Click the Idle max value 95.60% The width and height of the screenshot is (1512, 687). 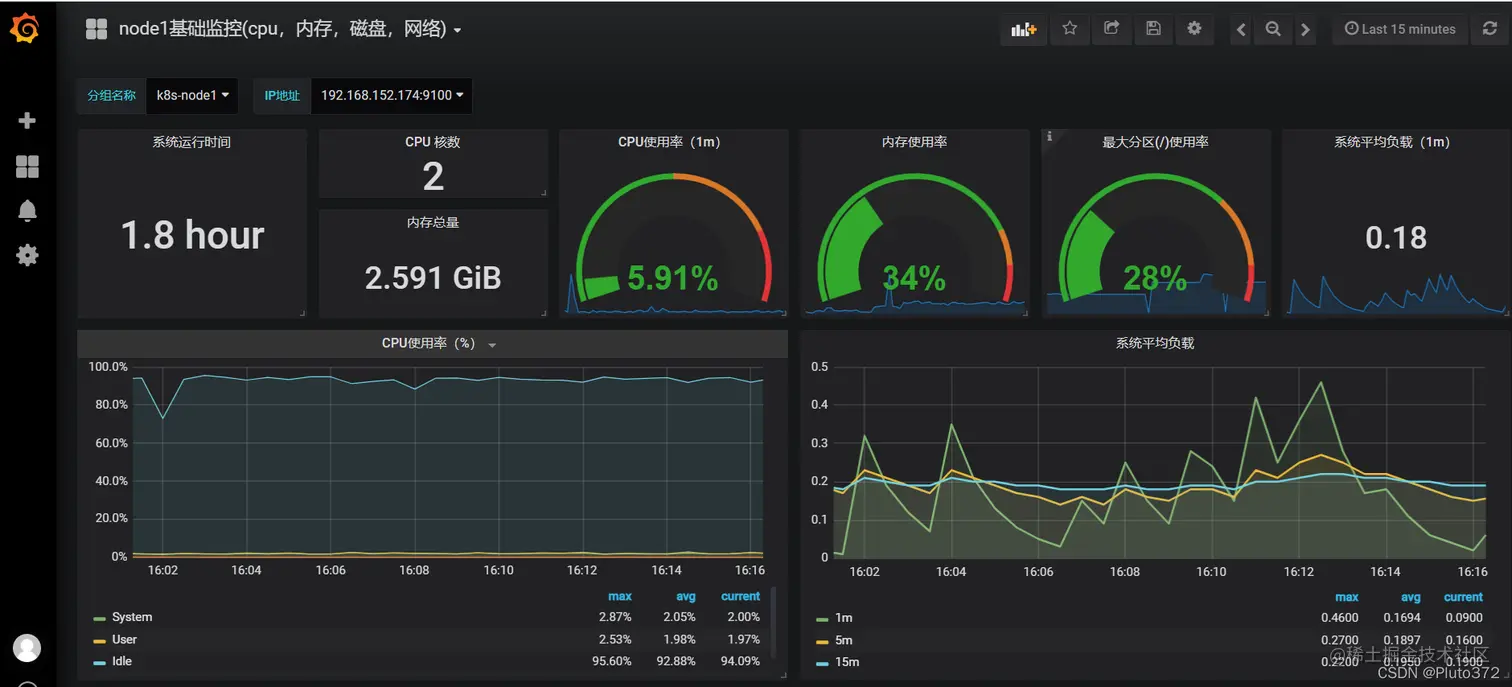(614, 661)
